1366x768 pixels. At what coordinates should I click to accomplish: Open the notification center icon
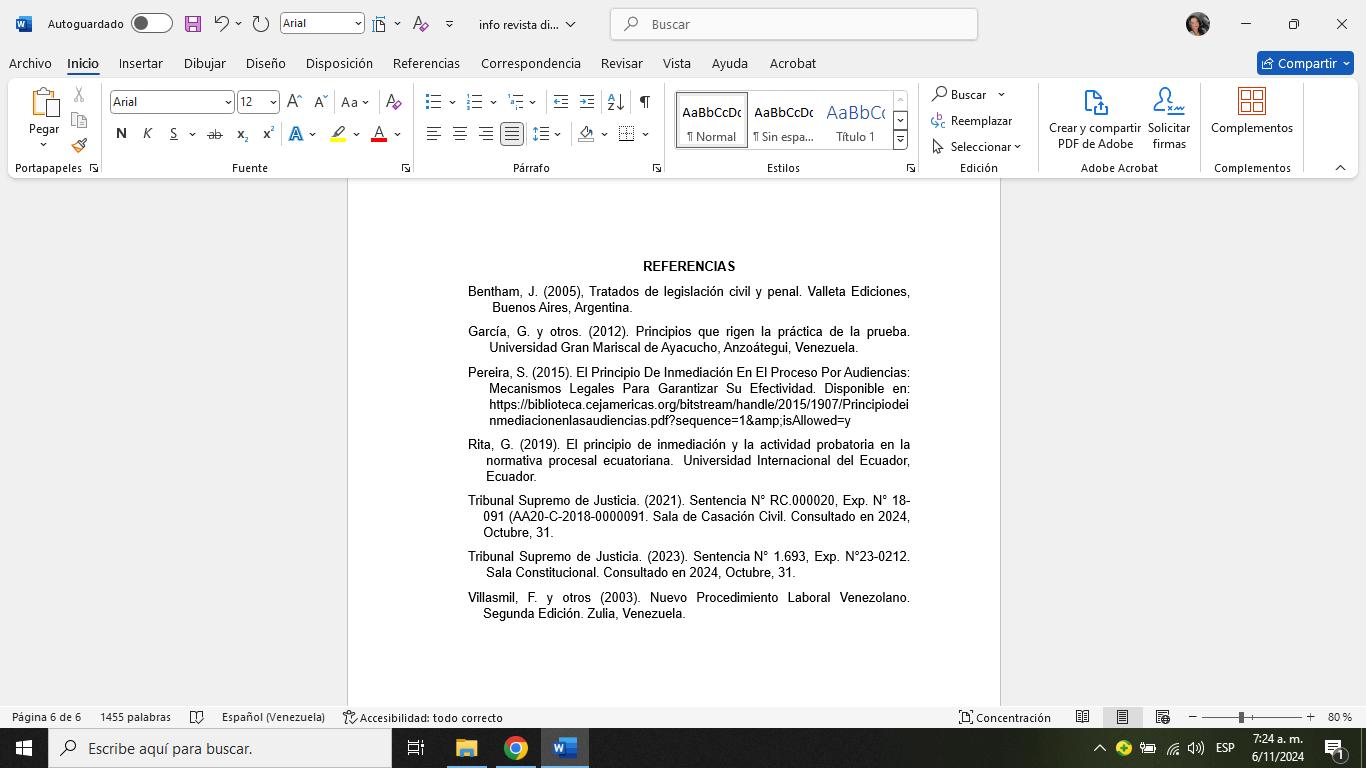1333,748
